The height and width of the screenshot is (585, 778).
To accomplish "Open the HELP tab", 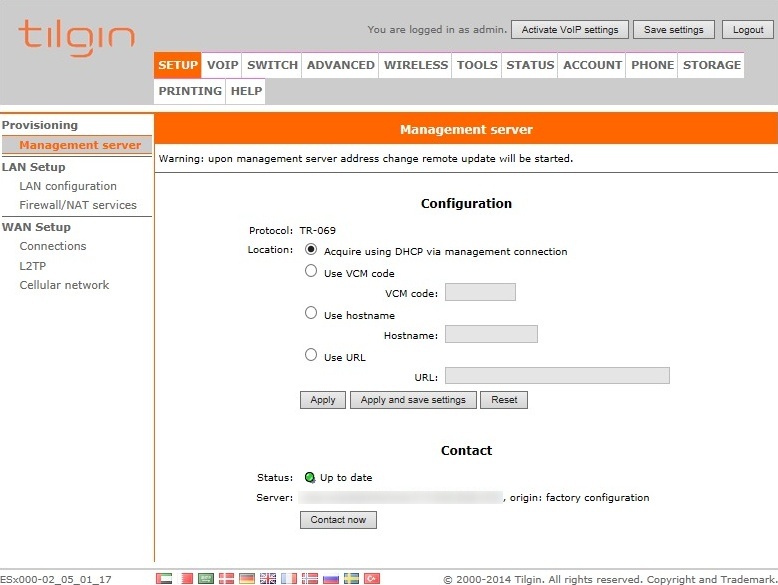I will [x=246, y=91].
